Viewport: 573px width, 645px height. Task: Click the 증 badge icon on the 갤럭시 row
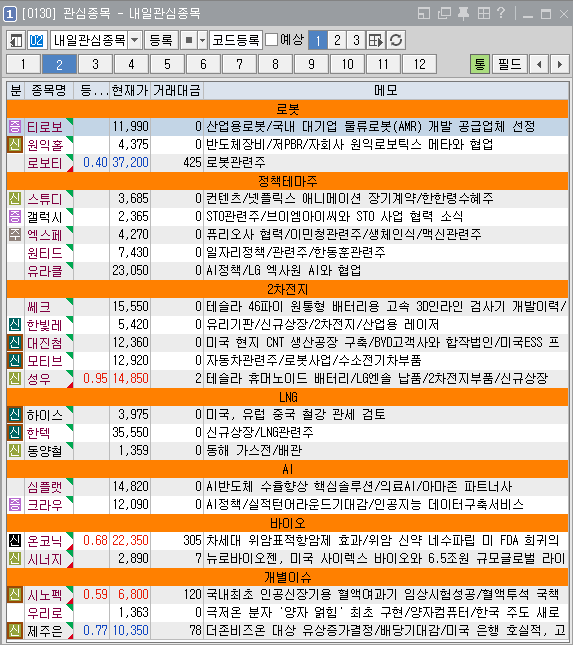[15, 217]
